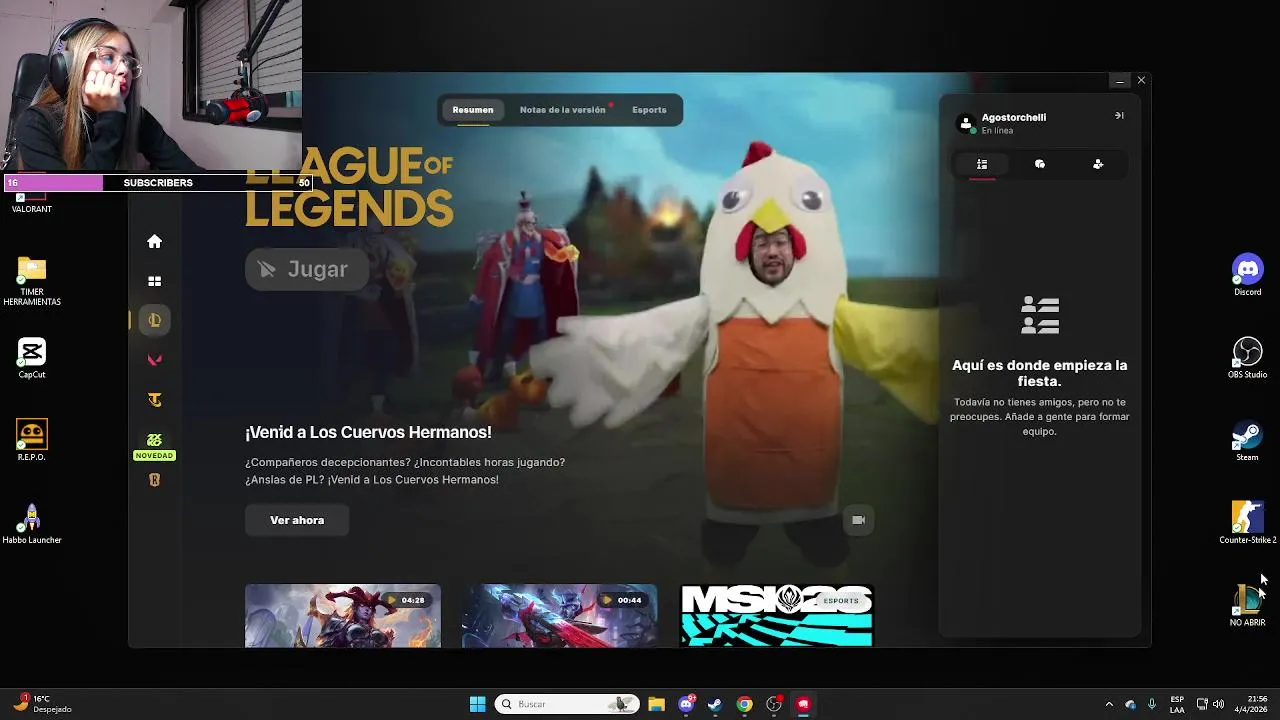Open Google Chrome from the taskbar

pyautogui.click(x=744, y=704)
